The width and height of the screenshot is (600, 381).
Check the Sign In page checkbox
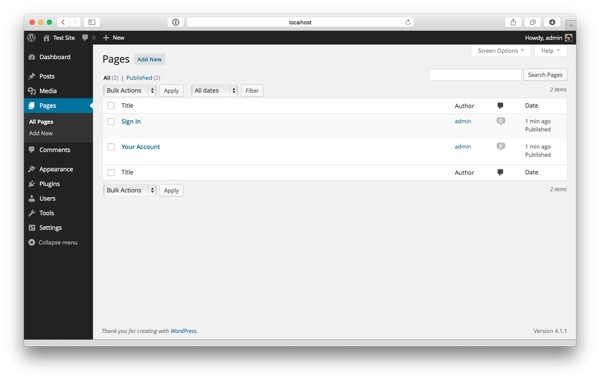[x=111, y=121]
